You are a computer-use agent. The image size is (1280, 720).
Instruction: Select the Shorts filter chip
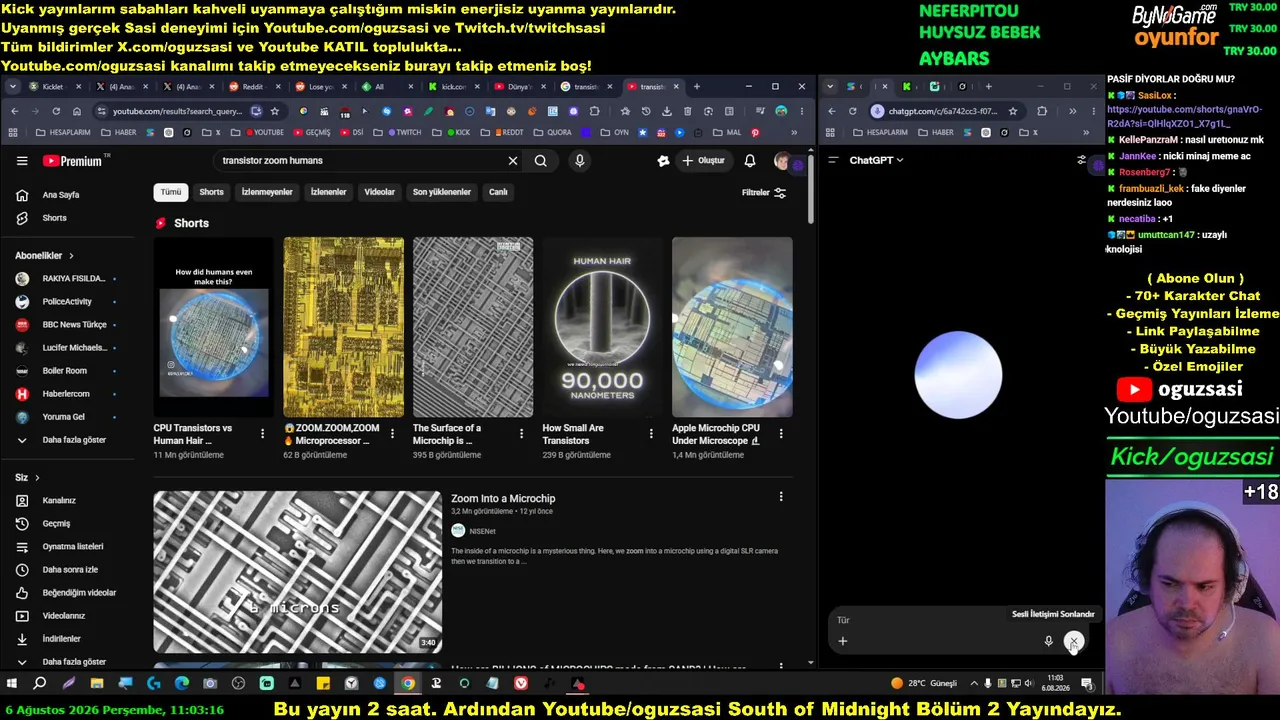pyautogui.click(x=211, y=192)
